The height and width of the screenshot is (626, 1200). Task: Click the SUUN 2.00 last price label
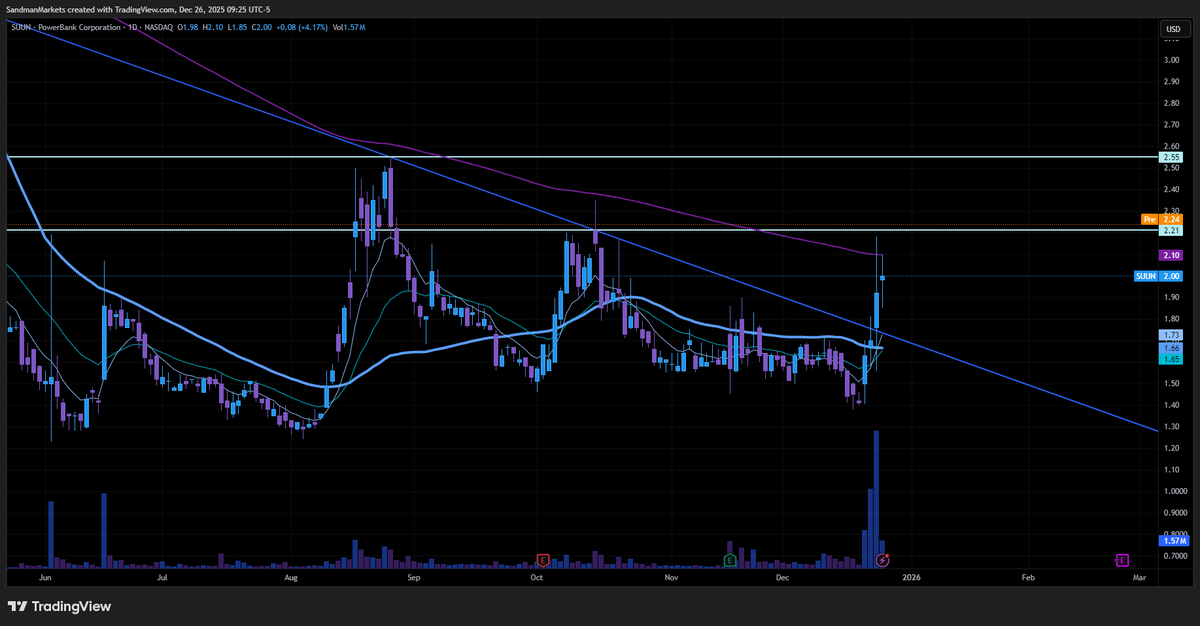coord(1160,276)
